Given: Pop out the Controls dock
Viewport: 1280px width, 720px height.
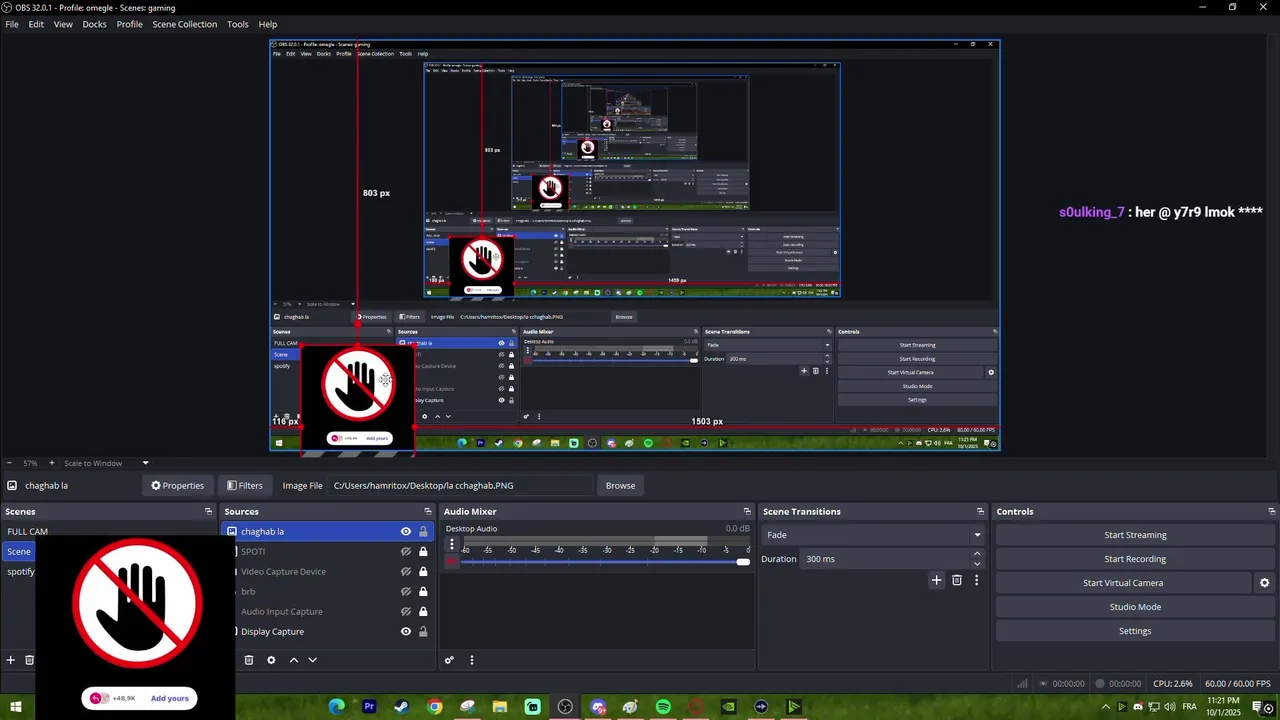Looking at the screenshot, I should pos(1270,512).
